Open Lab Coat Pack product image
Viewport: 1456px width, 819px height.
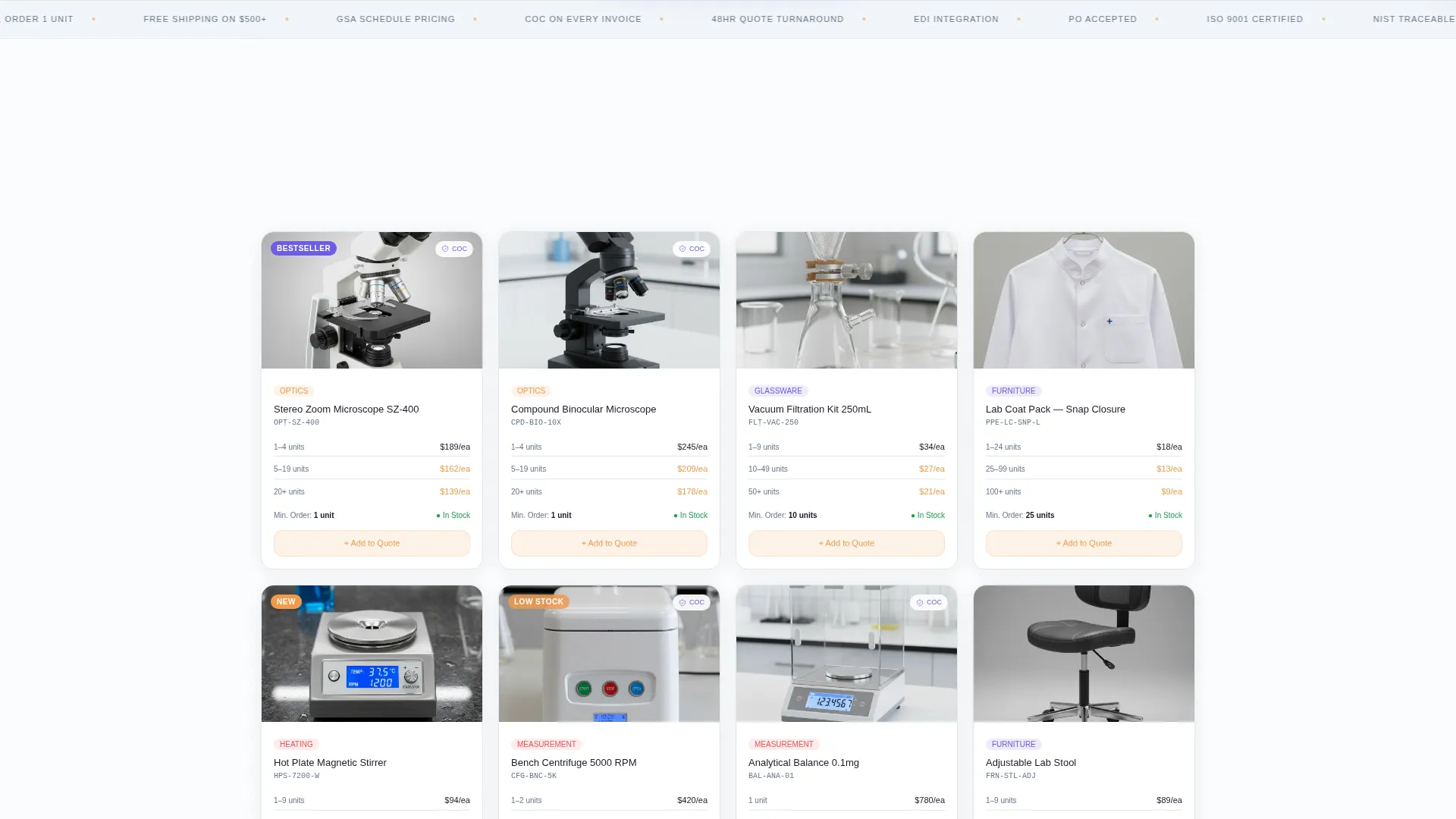1084,300
